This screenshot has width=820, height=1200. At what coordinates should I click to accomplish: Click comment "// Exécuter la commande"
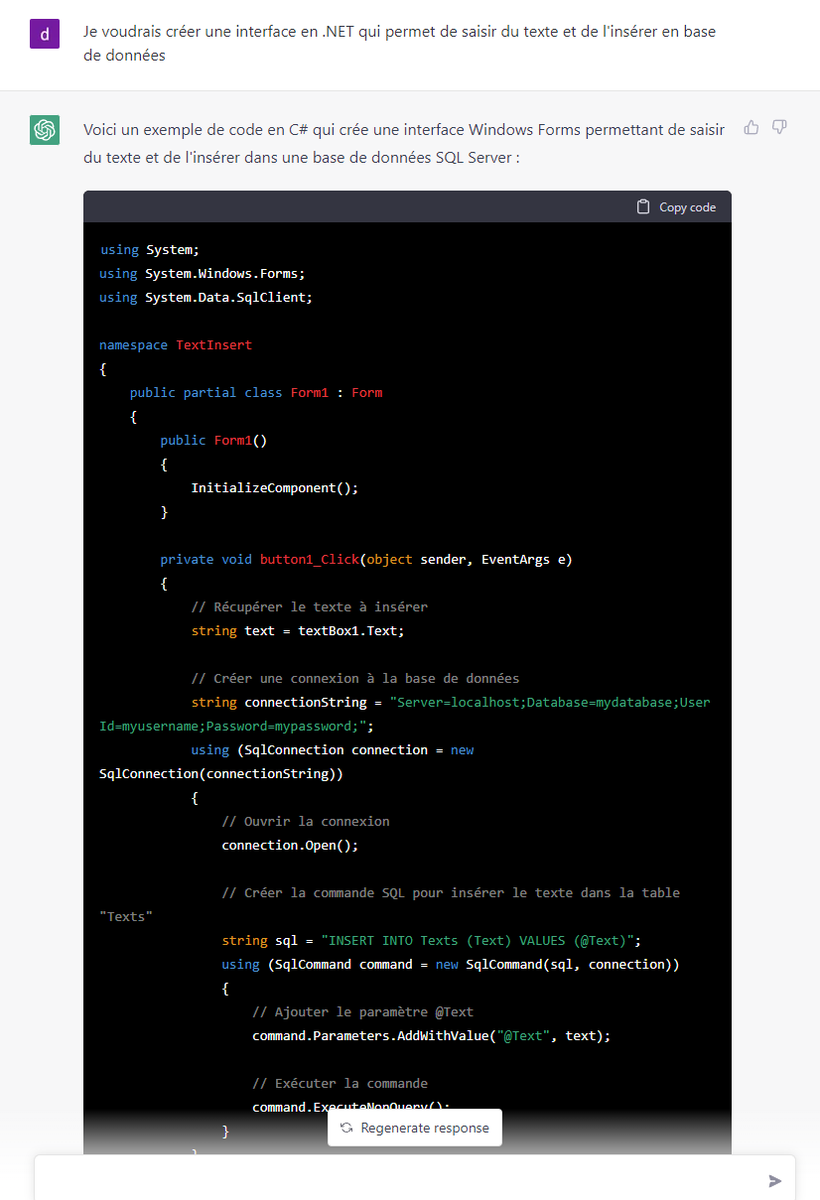click(x=340, y=1084)
